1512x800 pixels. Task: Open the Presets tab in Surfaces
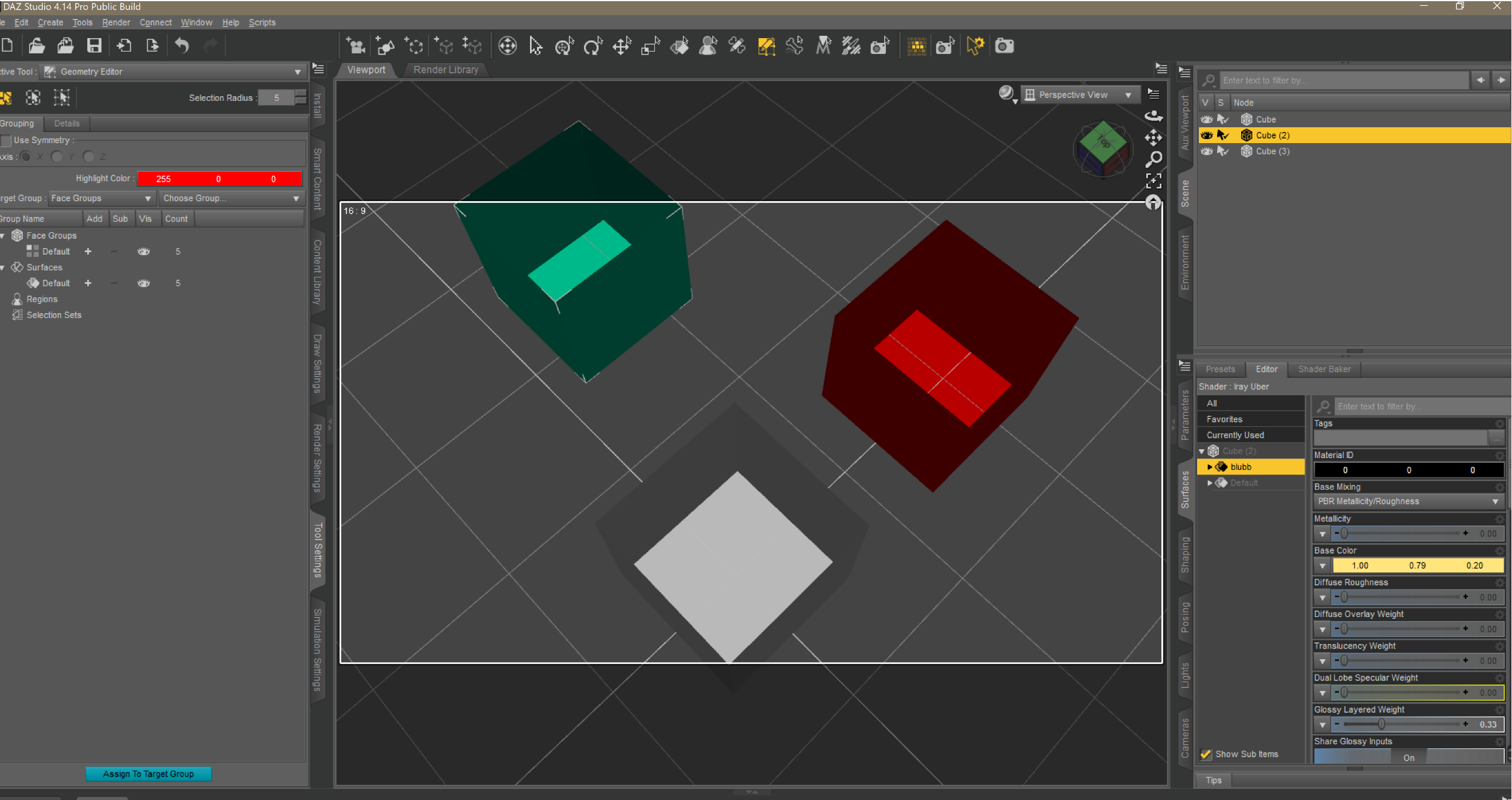1219,370
